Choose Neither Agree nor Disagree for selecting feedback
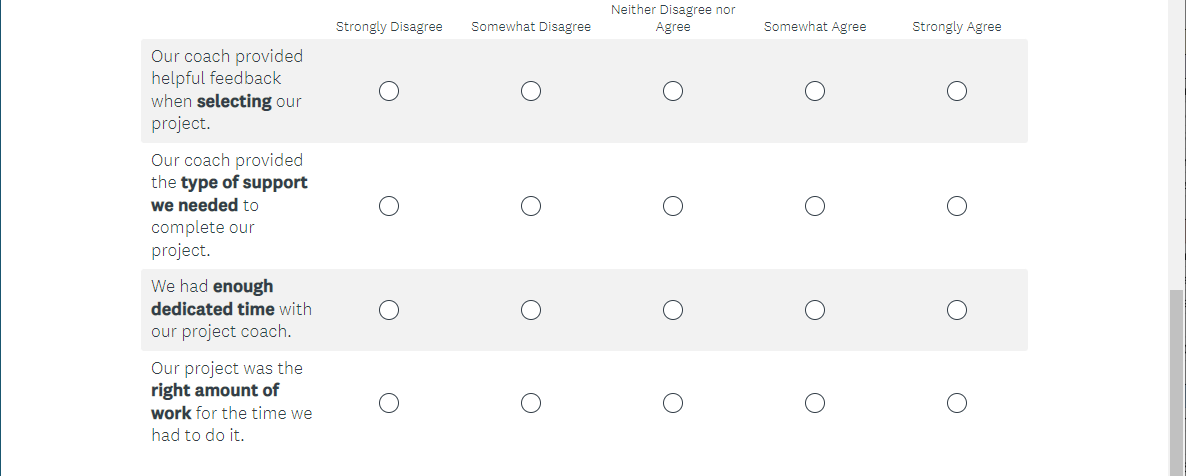 point(673,91)
